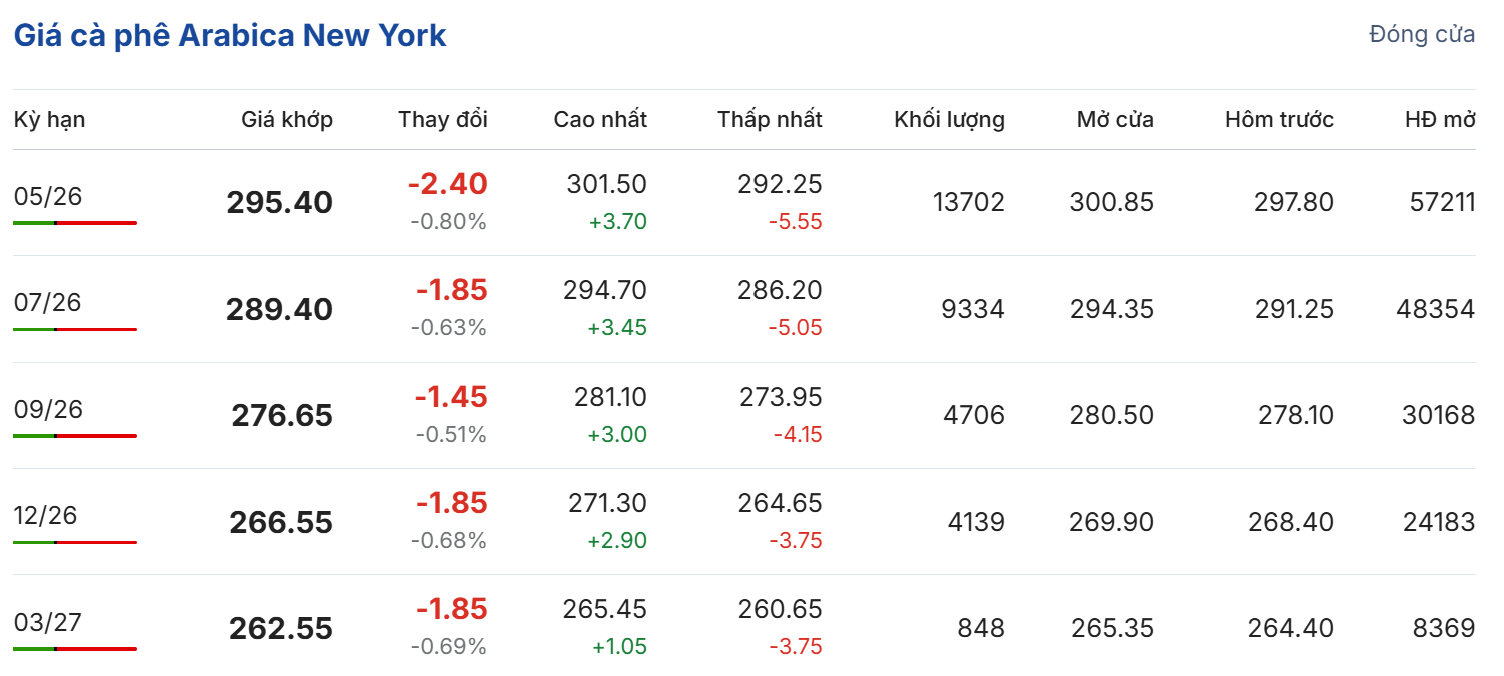Open the 05/26 contract term

(48, 196)
